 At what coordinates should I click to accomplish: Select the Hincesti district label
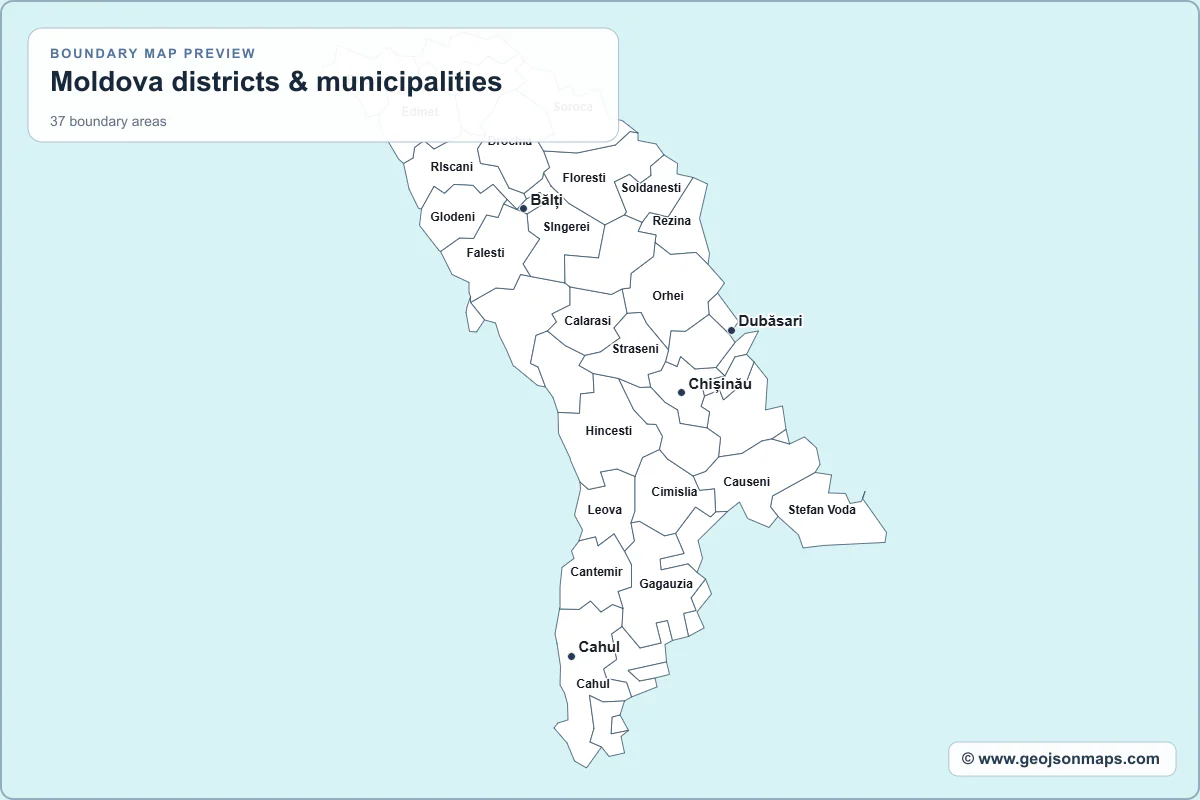(609, 431)
